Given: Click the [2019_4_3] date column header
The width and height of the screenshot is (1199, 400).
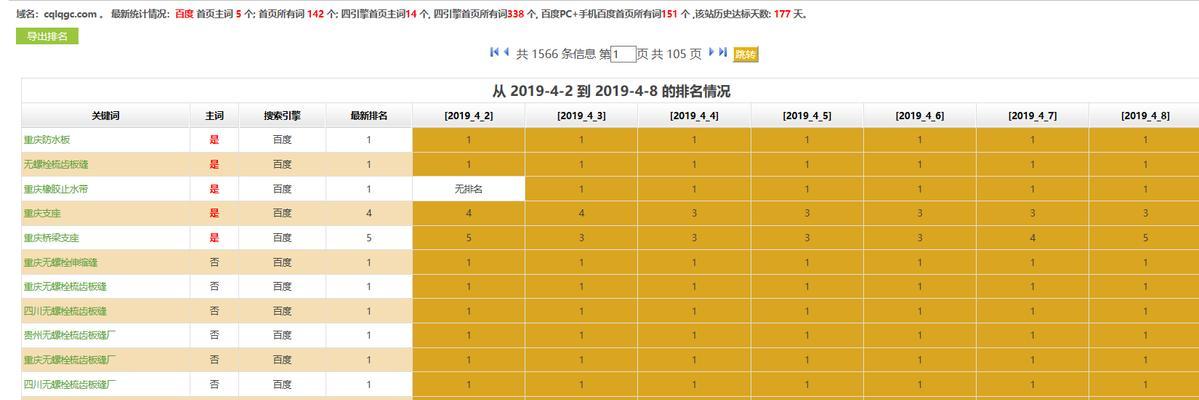Looking at the screenshot, I should [x=581, y=115].
